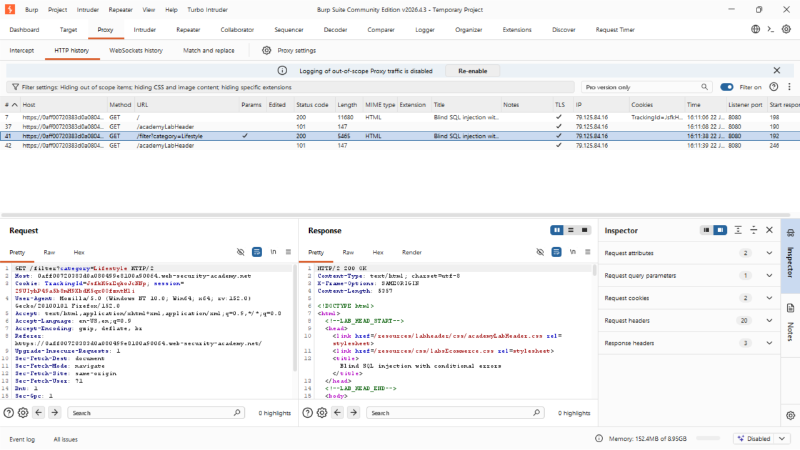Image resolution: width=800 pixels, height=450 pixels.
Task: Open response search help icon
Action: point(308,413)
